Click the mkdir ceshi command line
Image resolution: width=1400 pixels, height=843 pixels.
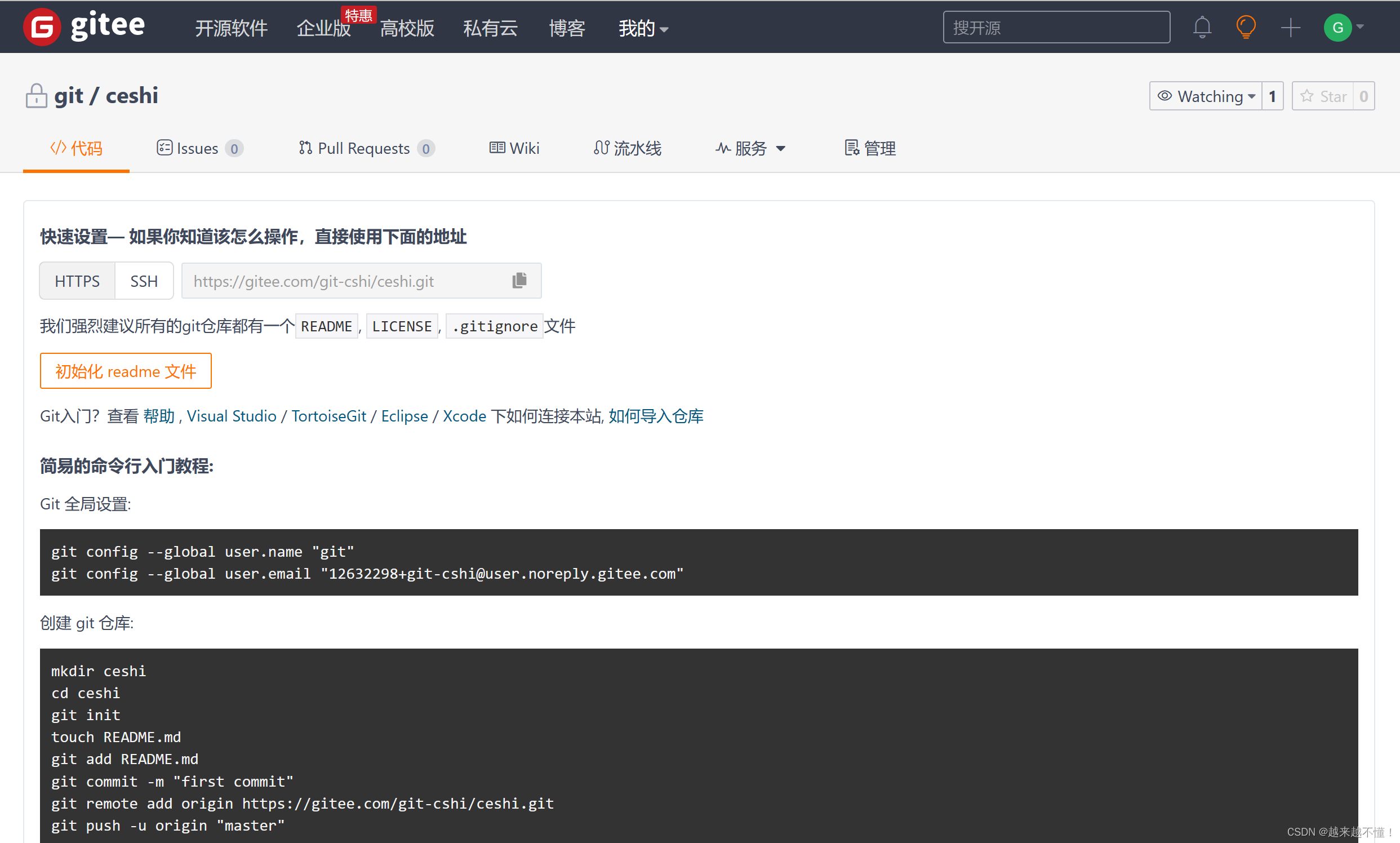pyautogui.click(x=99, y=671)
